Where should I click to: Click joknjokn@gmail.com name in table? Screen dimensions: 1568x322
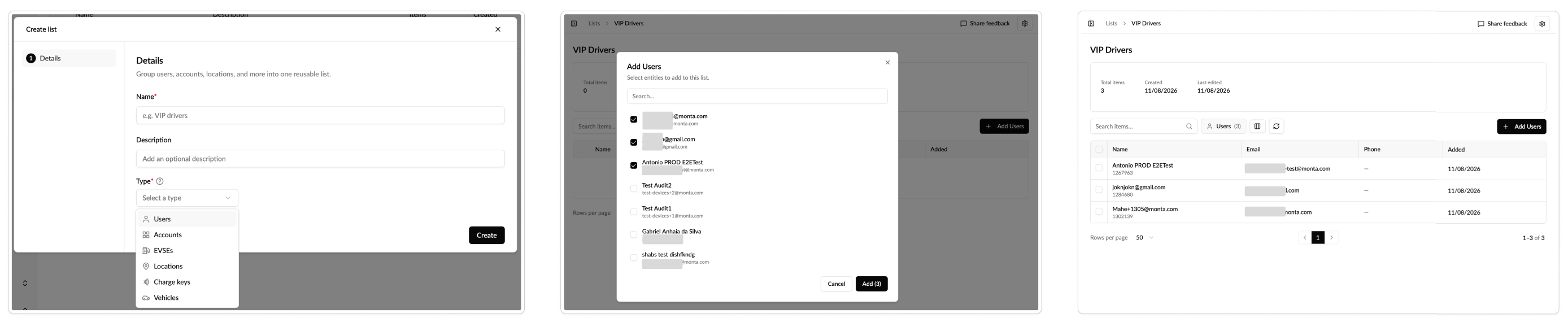(x=1139, y=188)
